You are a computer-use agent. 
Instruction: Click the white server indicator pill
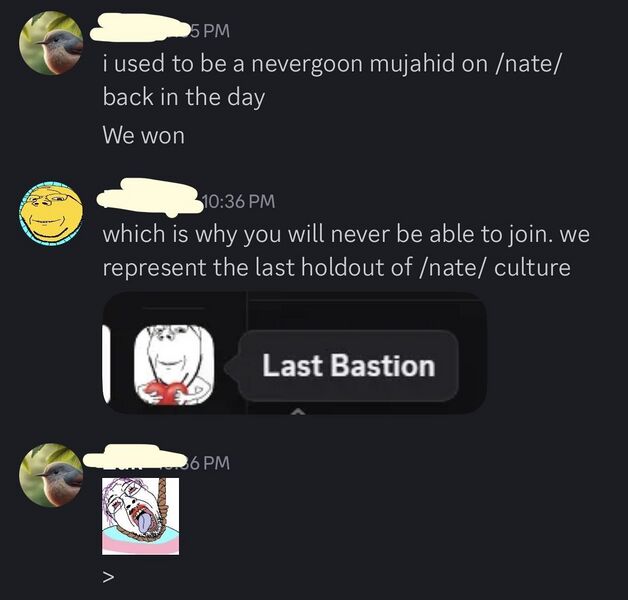tap(106, 363)
